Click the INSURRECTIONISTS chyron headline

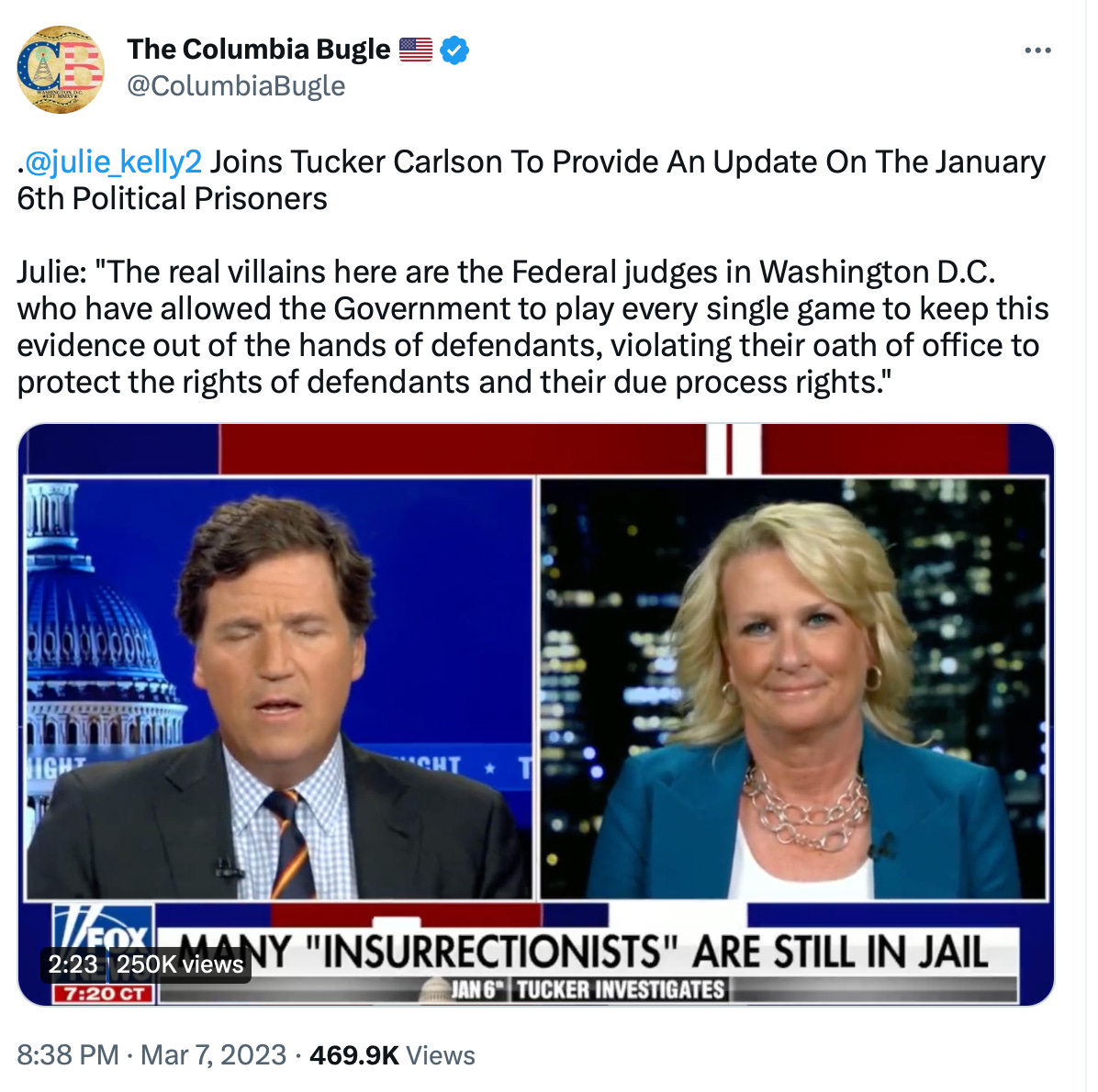click(583, 952)
